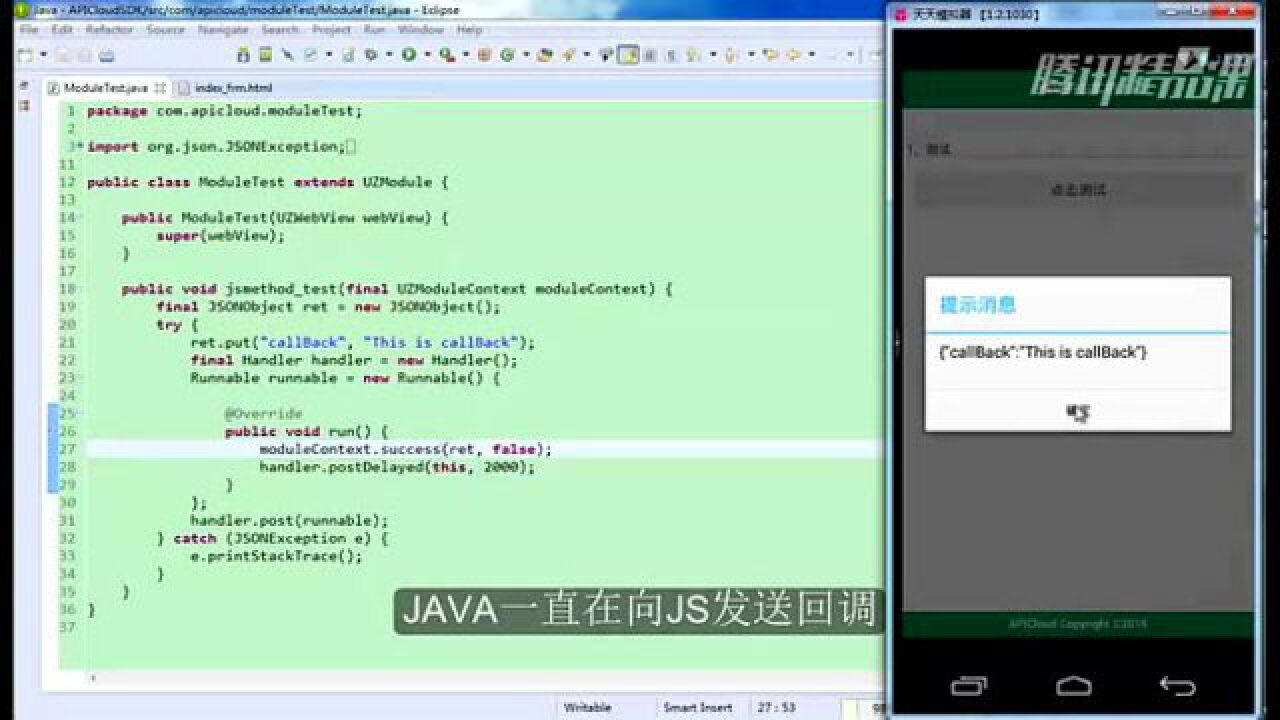The image size is (1280, 720).
Task: Click the jsmethod_test method declaration line
Action: [x=397, y=289]
